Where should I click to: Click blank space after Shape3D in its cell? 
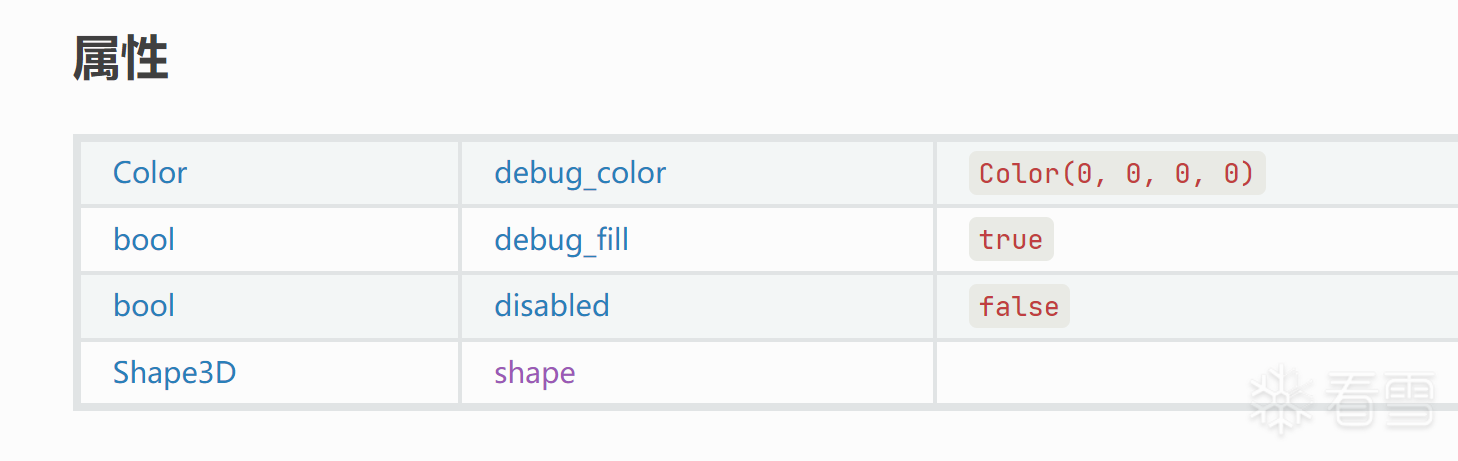click(350, 373)
